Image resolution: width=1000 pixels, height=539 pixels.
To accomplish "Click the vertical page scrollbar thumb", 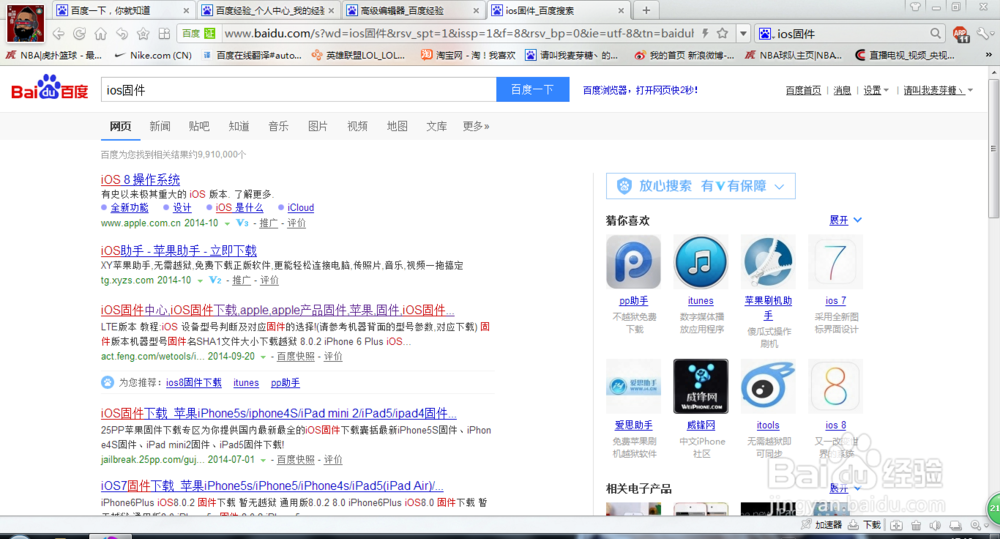I will pos(993,150).
